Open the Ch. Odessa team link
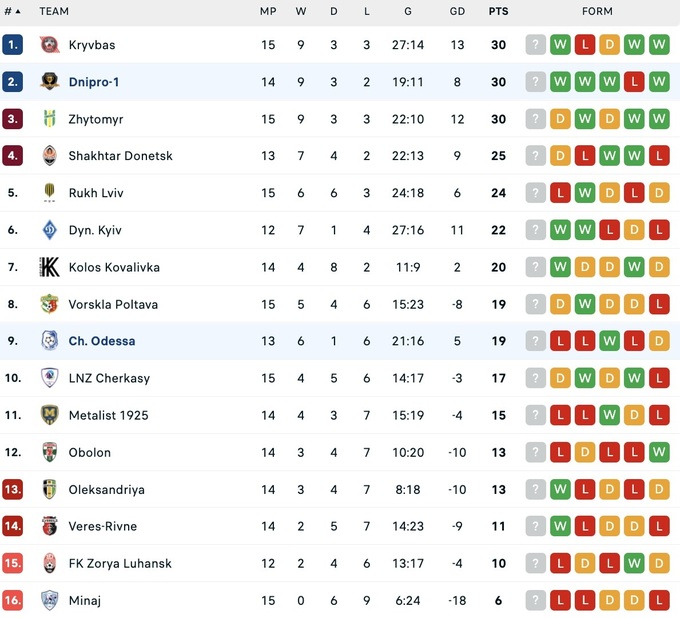Image resolution: width=680 pixels, height=618 pixels. point(101,341)
